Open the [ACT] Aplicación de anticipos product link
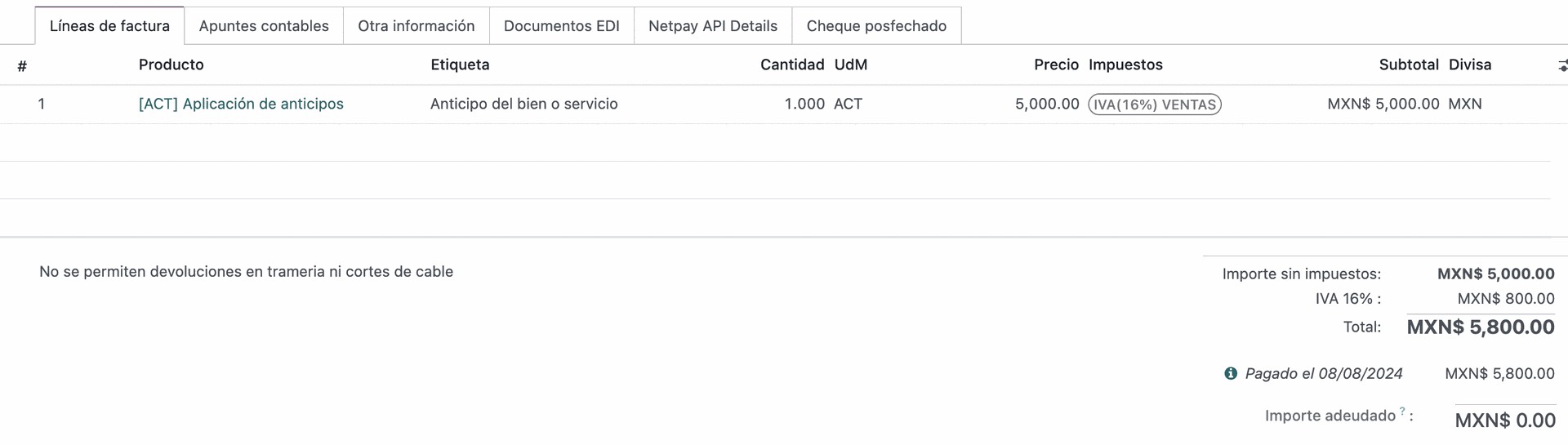This screenshot has height=445, width=1568. point(241,104)
